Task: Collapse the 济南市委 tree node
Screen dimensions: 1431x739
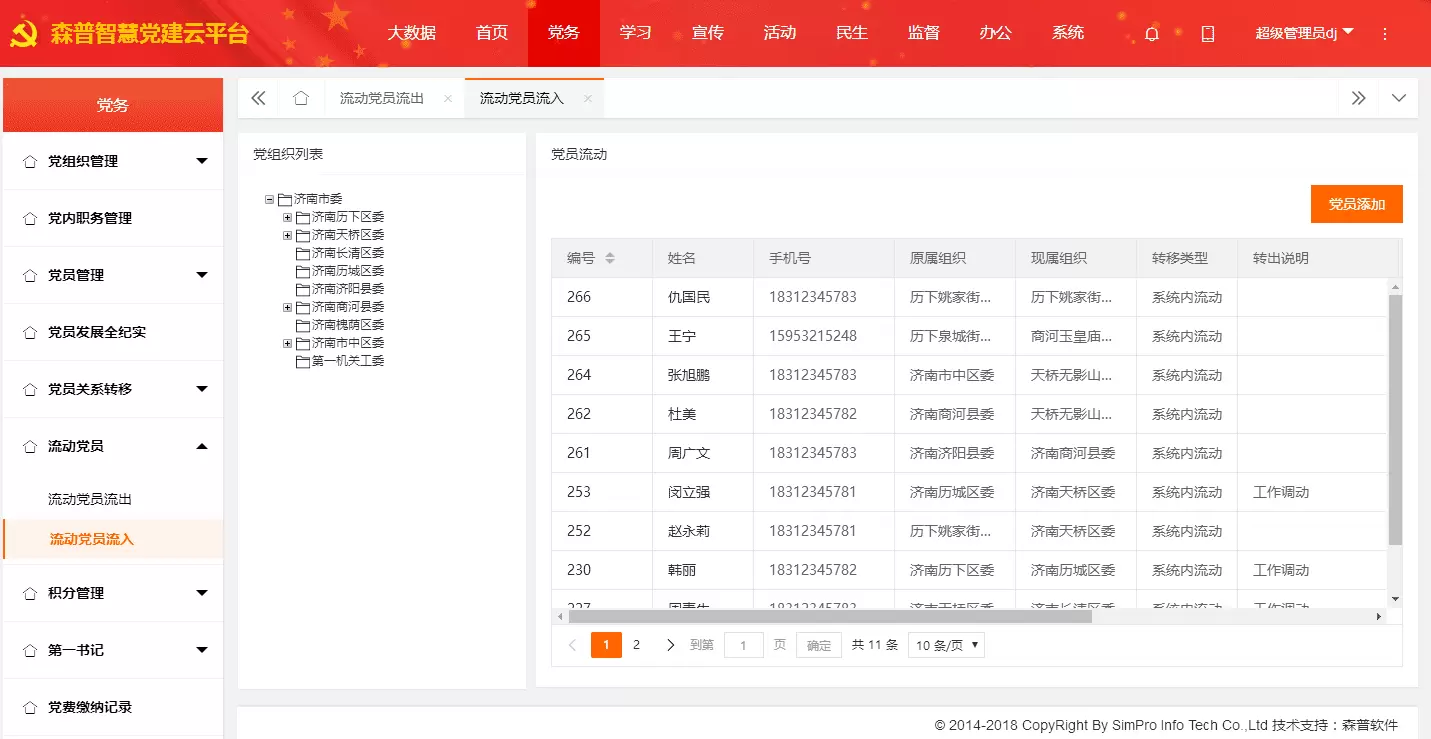Action: [x=269, y=199]
